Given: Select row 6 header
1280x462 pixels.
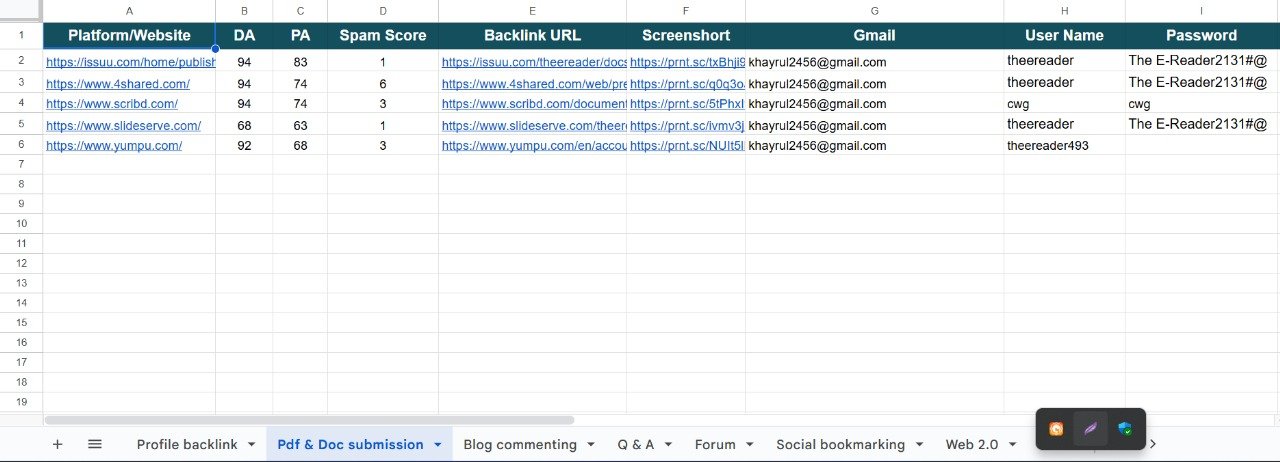Looking at the screenshot, I should [x=21, y=145].
